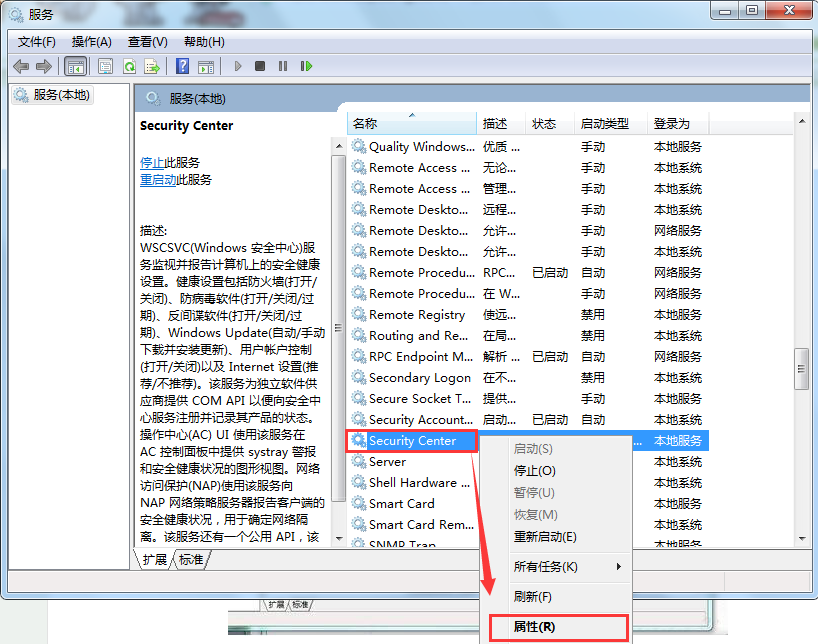Switch to the 标准 tab
The width and height of the screenshot is (818, 644).
tap(191, 560)
